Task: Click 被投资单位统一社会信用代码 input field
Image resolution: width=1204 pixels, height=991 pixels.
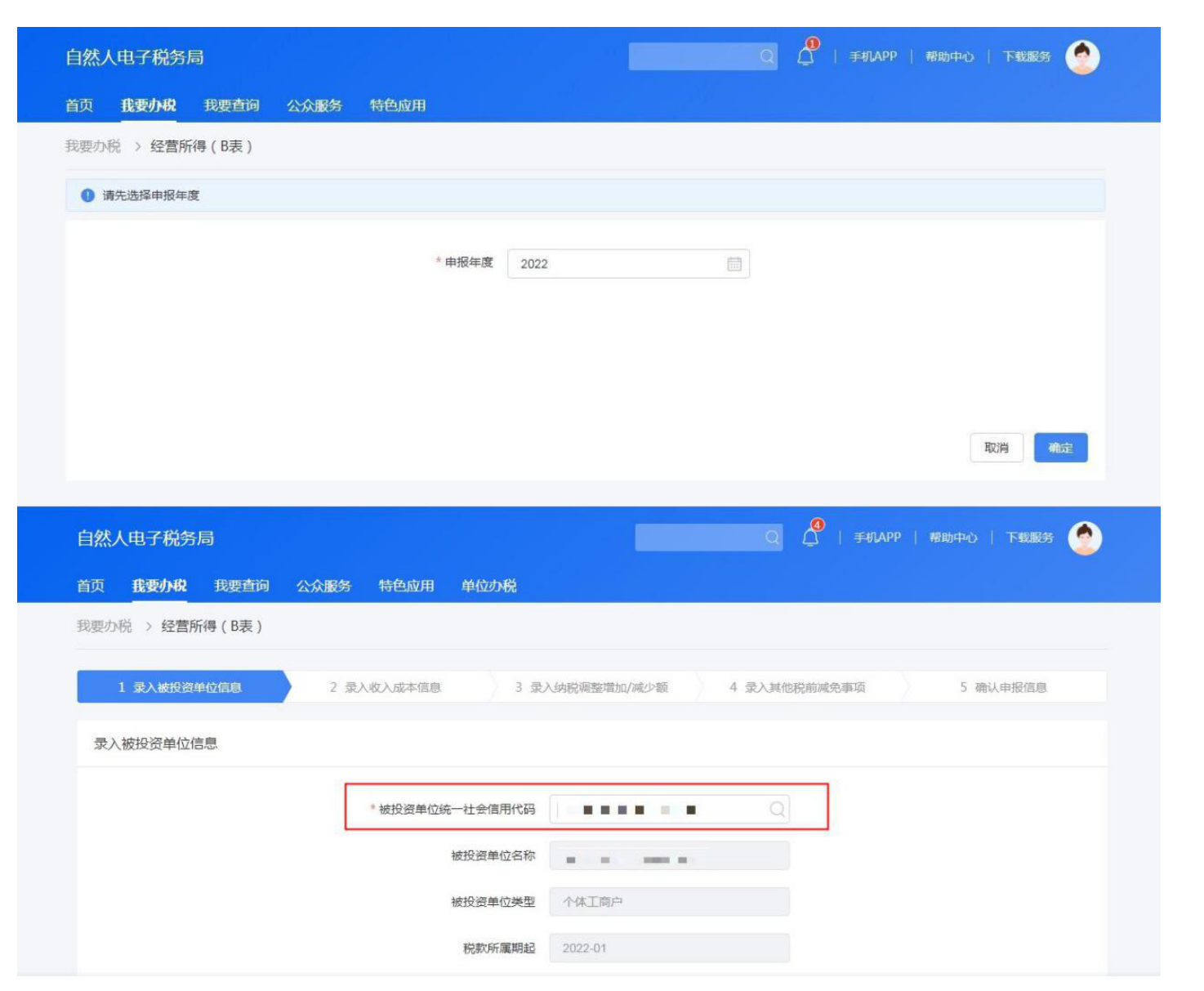Action: (x=669, y=809)
